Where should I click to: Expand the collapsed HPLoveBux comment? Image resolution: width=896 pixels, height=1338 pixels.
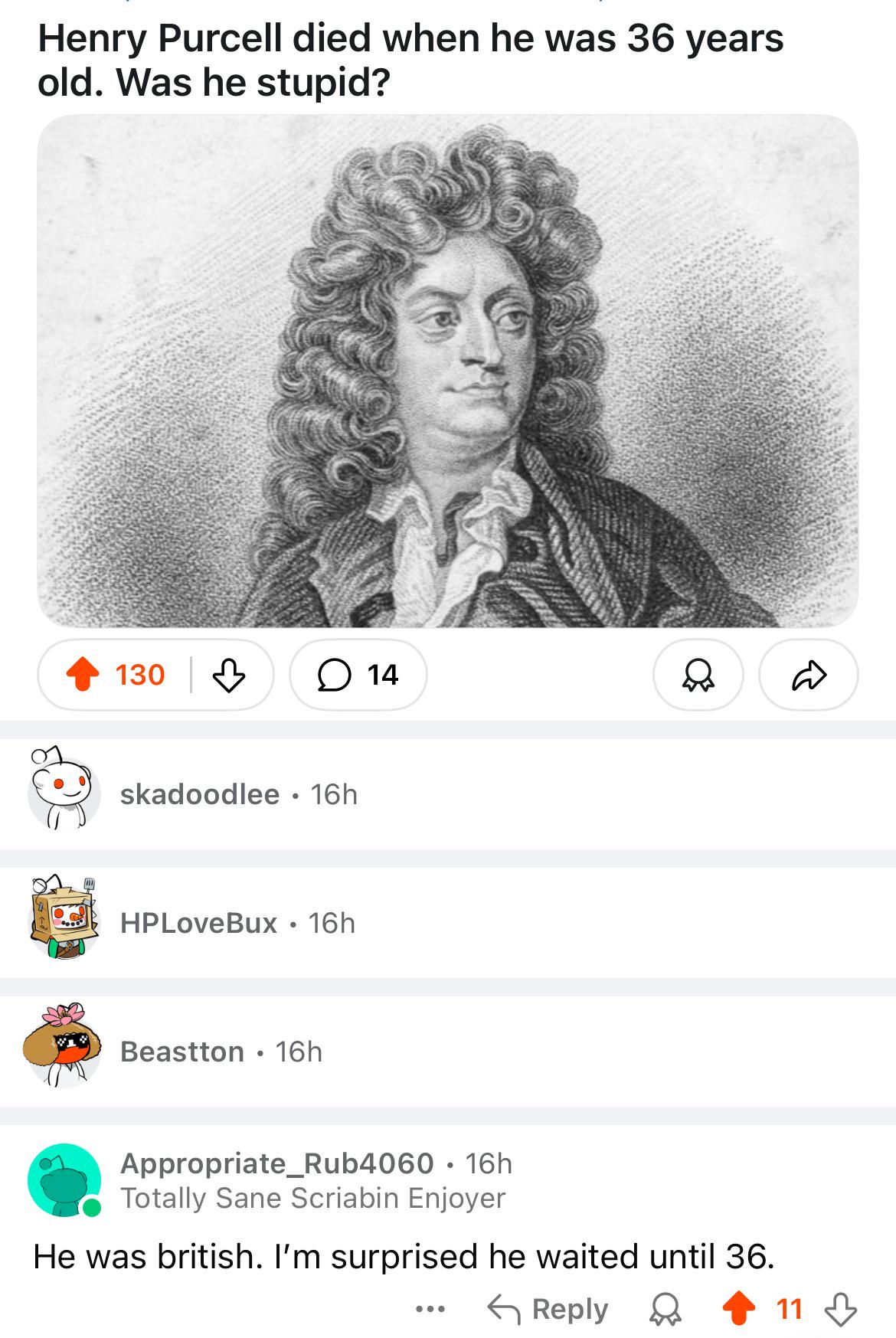coord(448,923)
